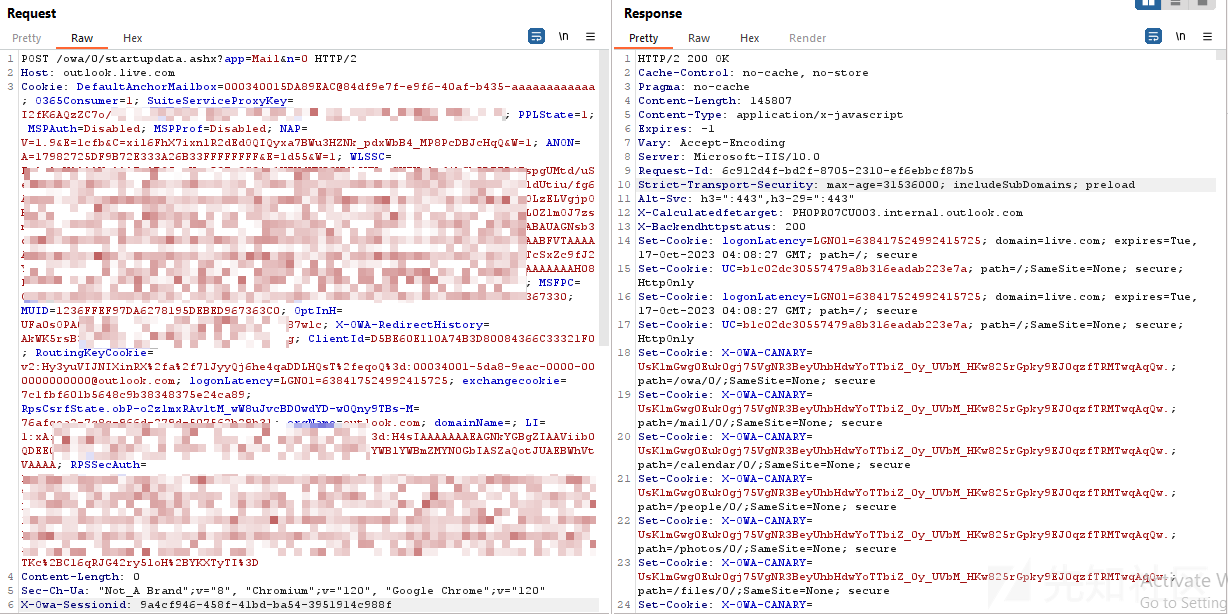
Task: Click line number 22 in Response gutter
Action: 624,521
